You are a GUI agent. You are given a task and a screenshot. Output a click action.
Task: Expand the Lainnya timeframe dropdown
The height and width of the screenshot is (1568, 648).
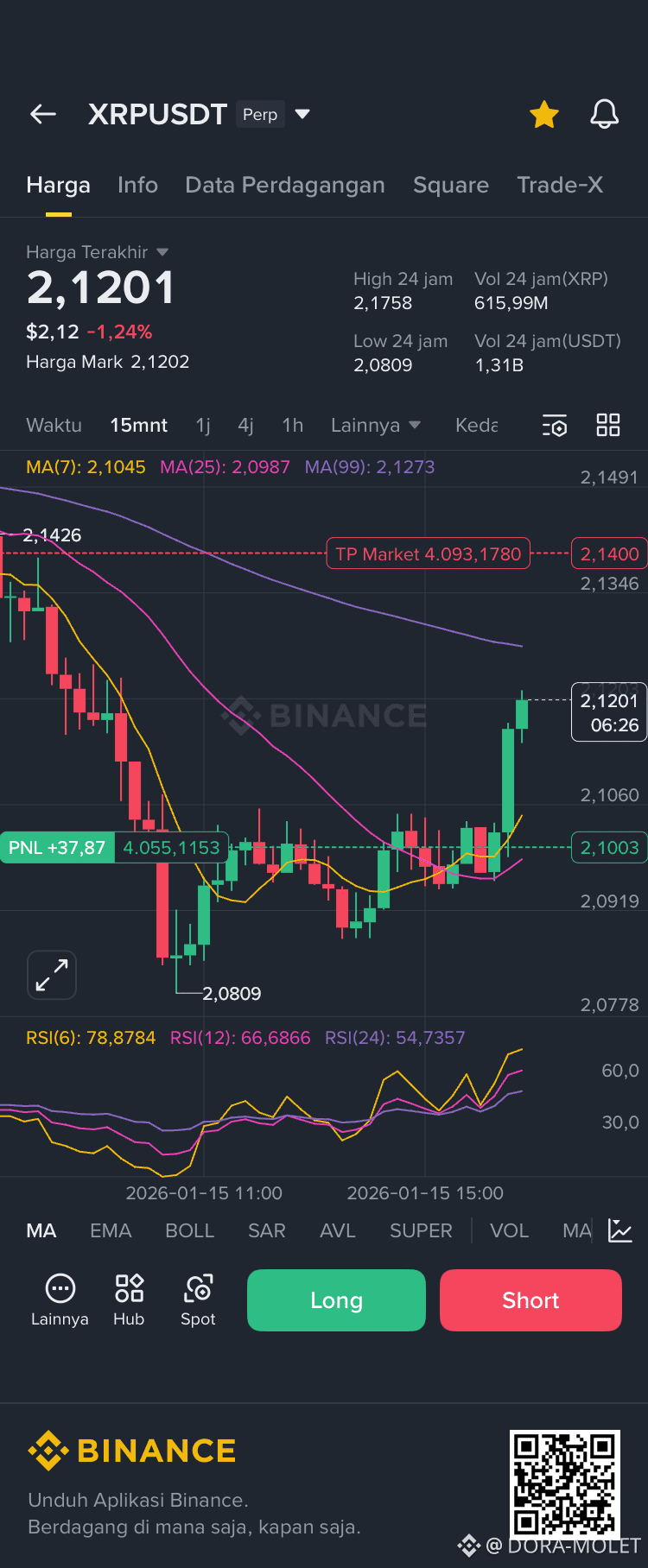[376, 425]
